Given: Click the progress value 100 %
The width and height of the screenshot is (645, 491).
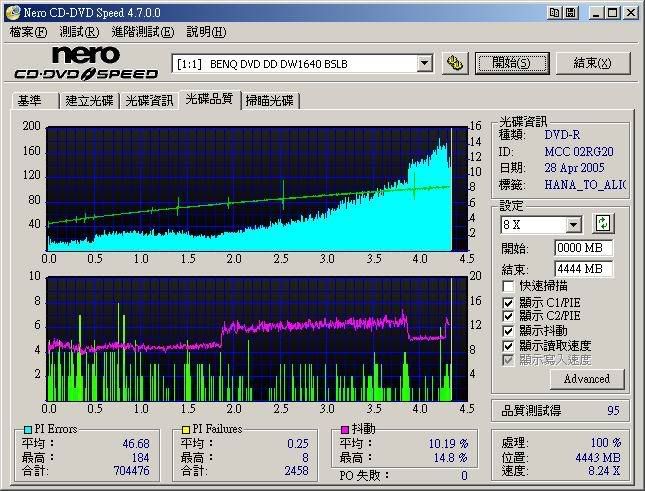Looking at the screenshot, I should pyautogui.click(x=606, y=442).
